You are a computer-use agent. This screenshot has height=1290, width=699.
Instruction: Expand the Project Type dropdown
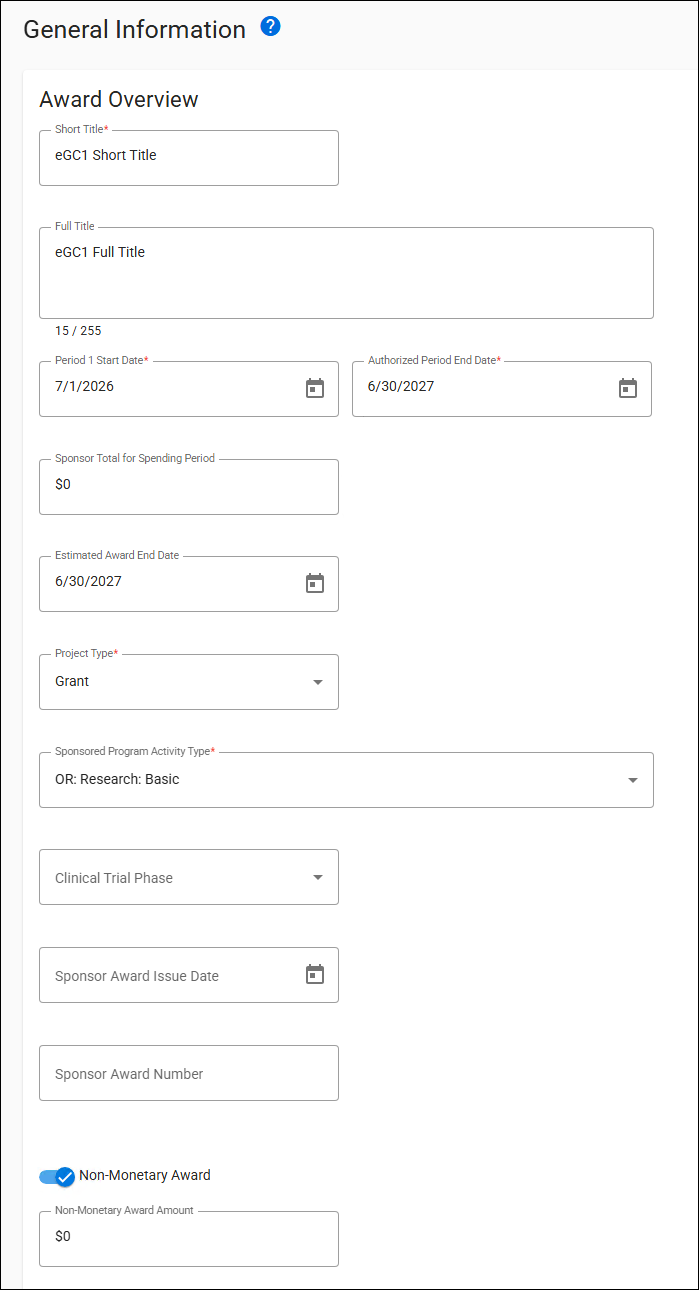pos(318,682)
